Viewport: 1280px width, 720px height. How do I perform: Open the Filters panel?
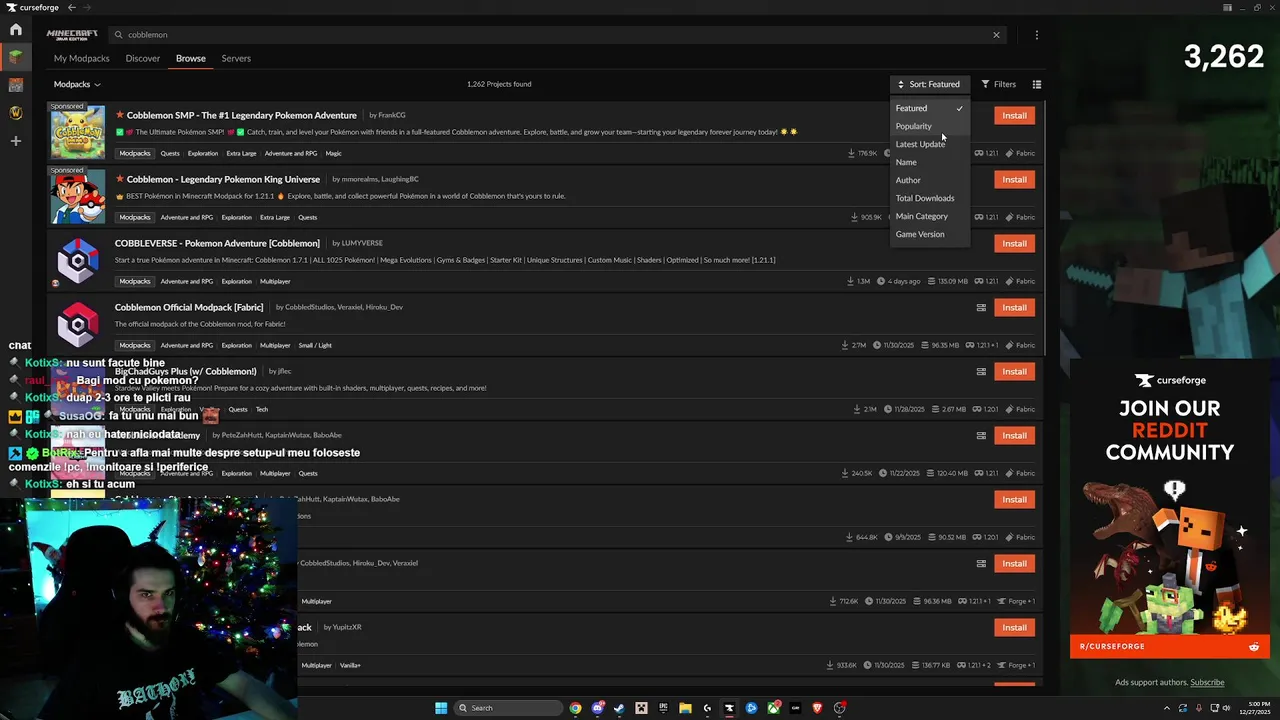coord(998,84)
